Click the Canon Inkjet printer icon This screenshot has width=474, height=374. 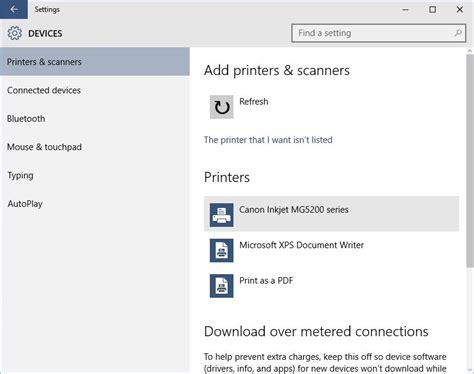tap(221, 215)
